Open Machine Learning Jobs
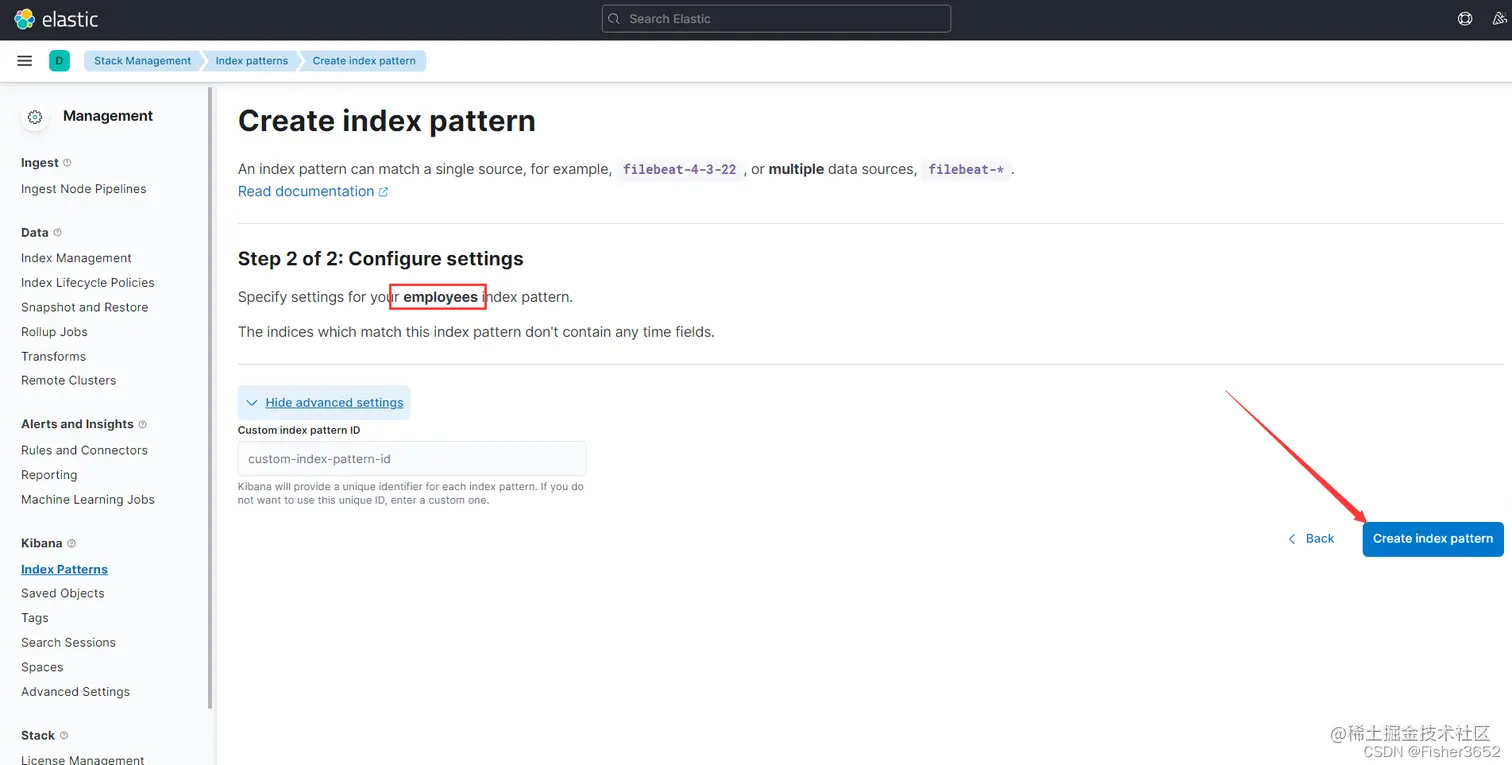 (x=88, y=500)
